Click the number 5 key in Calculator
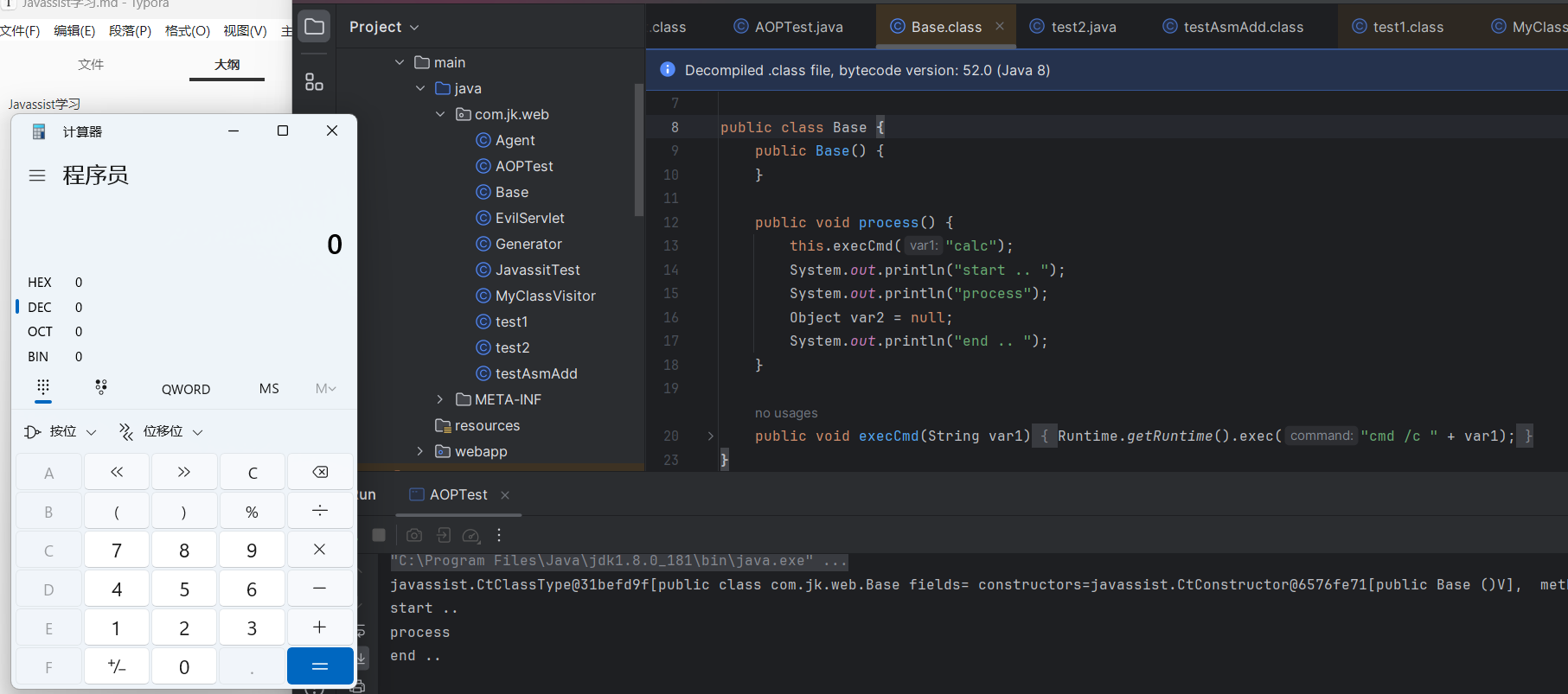Image resolution: width=1568 pixels, height=694 pixels. pyautogui.click(x=184, y=589)
